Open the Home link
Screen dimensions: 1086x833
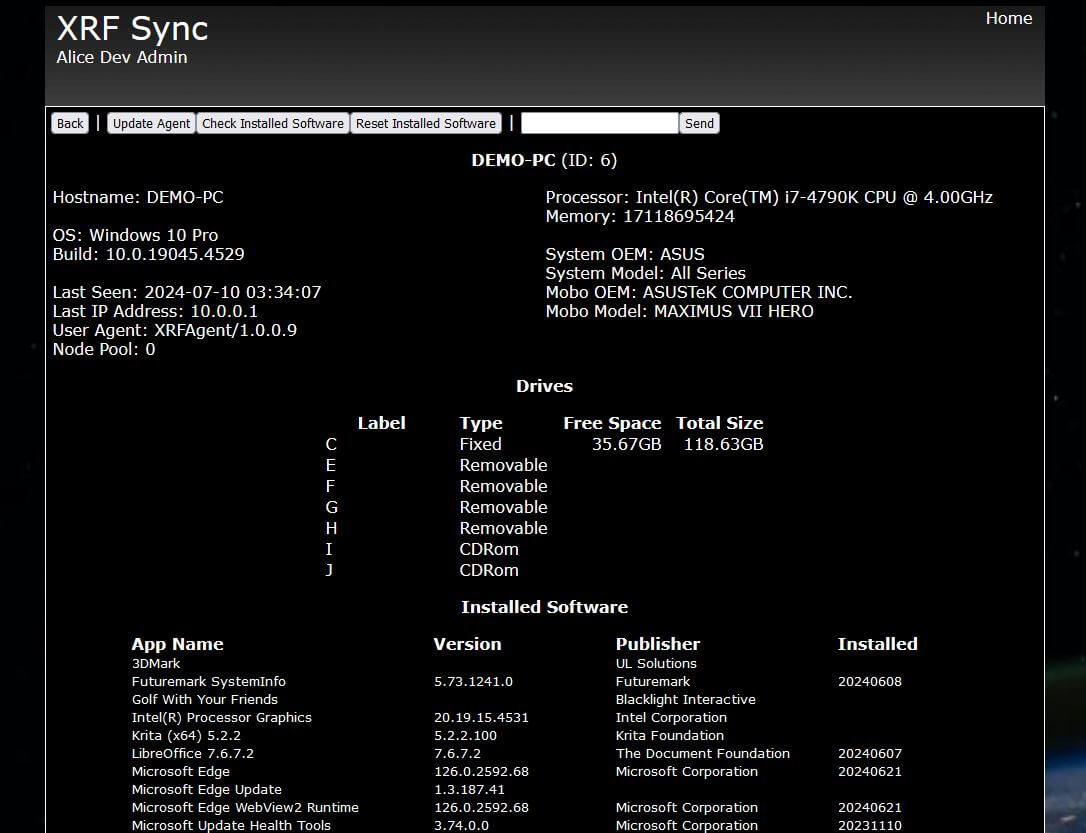pos(1008,19)
